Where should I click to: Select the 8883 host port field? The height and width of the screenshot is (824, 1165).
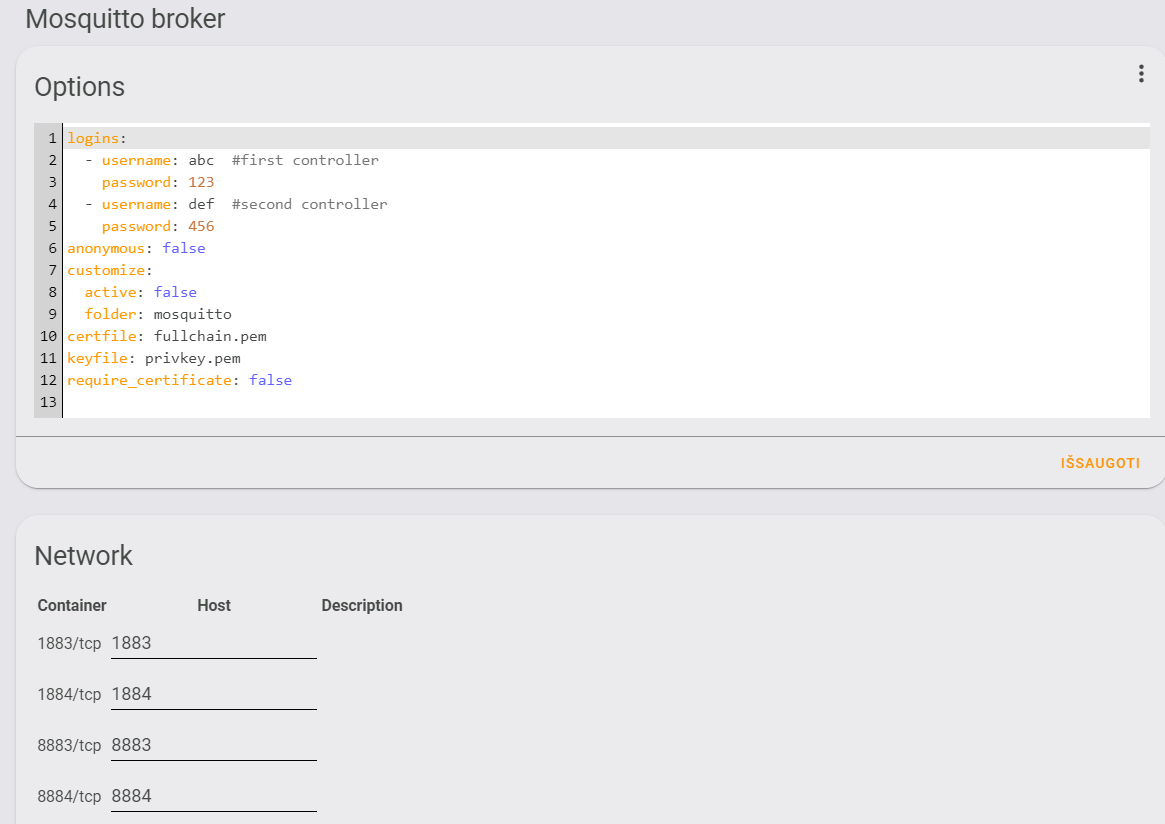click(213, 745)
